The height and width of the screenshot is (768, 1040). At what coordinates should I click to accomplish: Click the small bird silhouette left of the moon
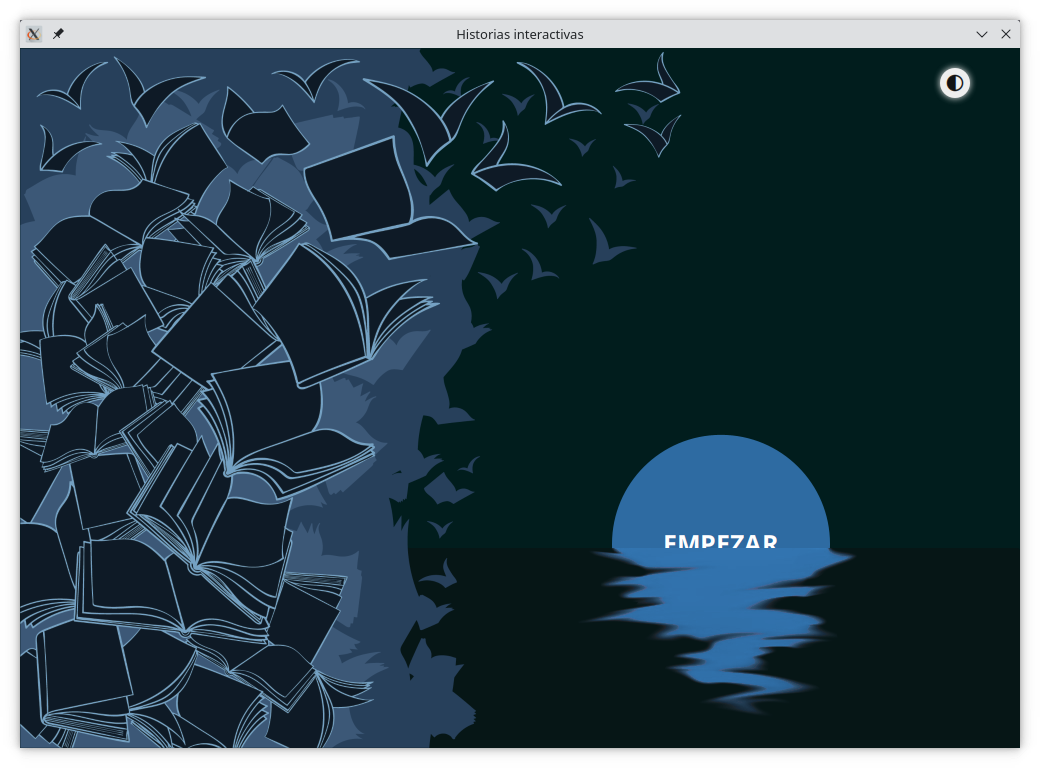pos(440,575)
